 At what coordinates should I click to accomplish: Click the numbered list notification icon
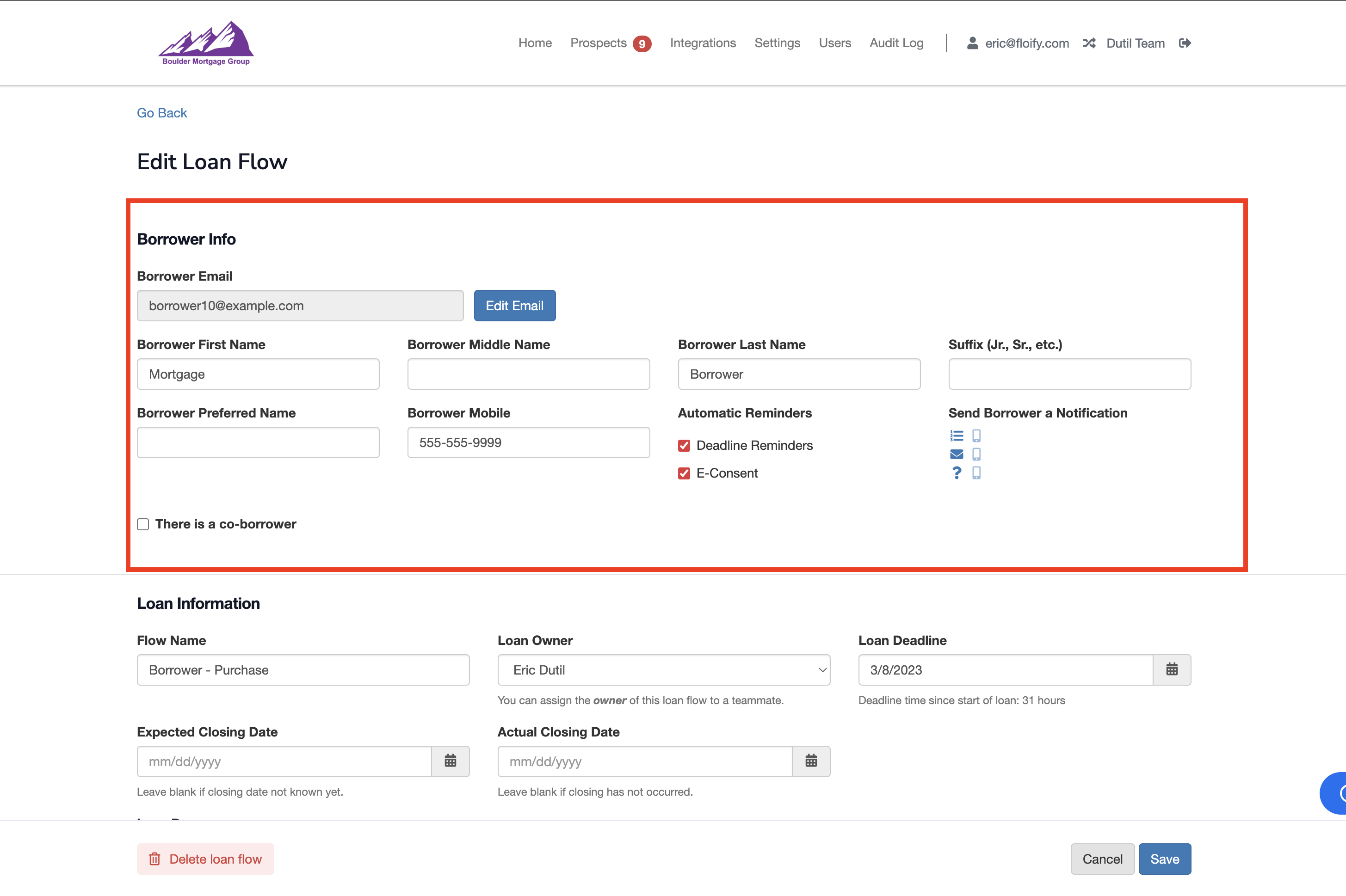956,436
